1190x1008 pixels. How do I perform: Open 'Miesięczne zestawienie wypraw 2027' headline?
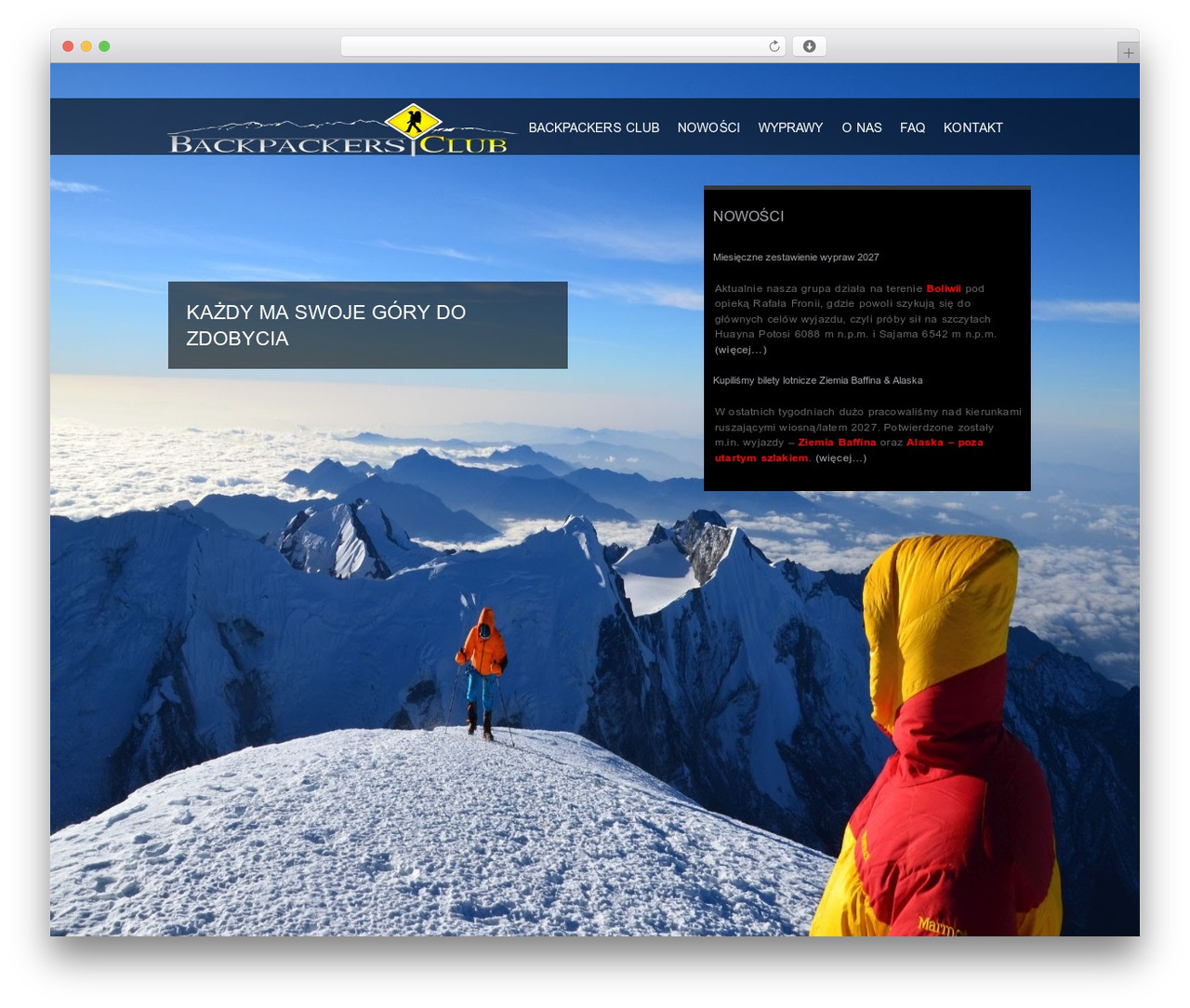tap(796, 257)
